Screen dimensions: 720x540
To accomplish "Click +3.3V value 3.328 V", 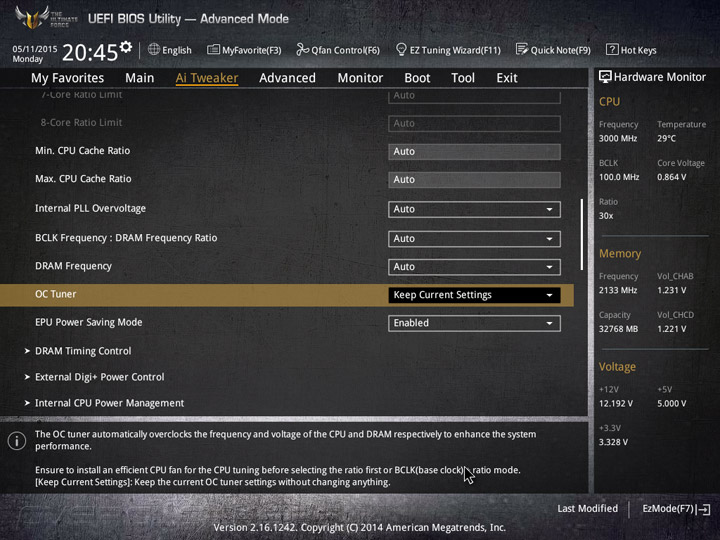I will (x=613, y=442).
